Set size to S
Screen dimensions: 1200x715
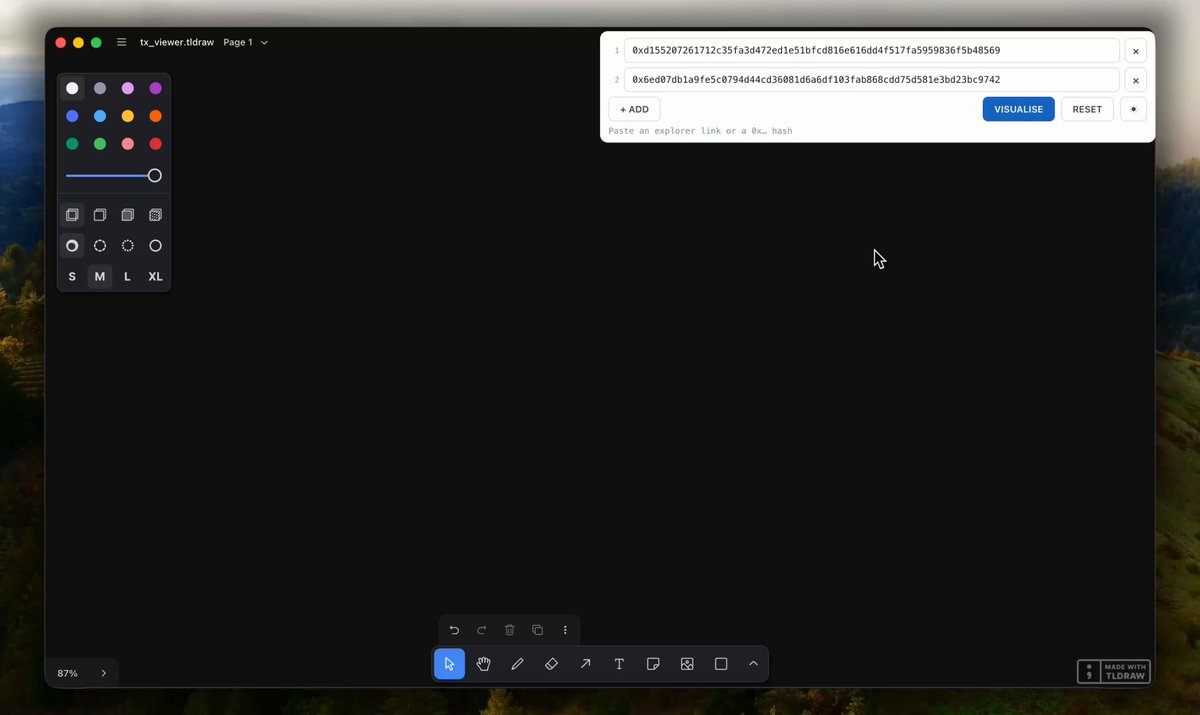(x=72, y=277)
